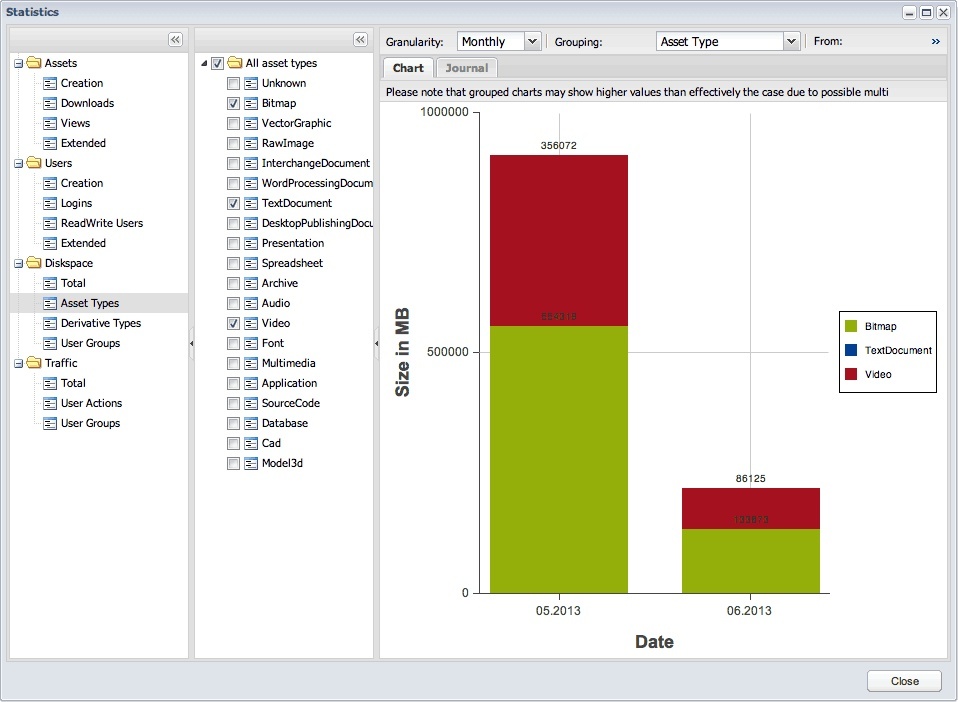Click the TextDocument blue legend swatch
The image size is (958, 702).
(x=850, y=350)
